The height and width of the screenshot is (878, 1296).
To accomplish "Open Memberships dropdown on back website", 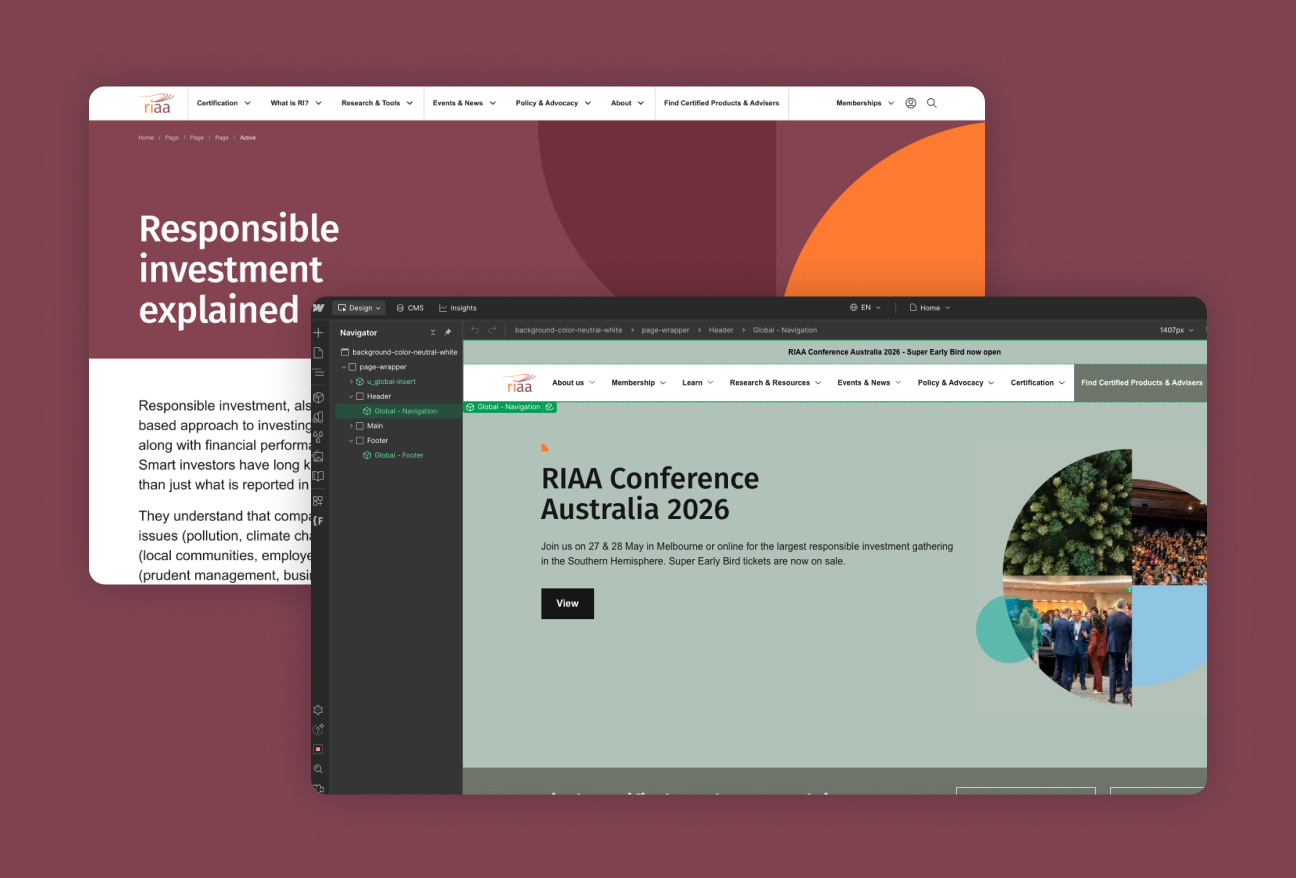I will [865, 103].
